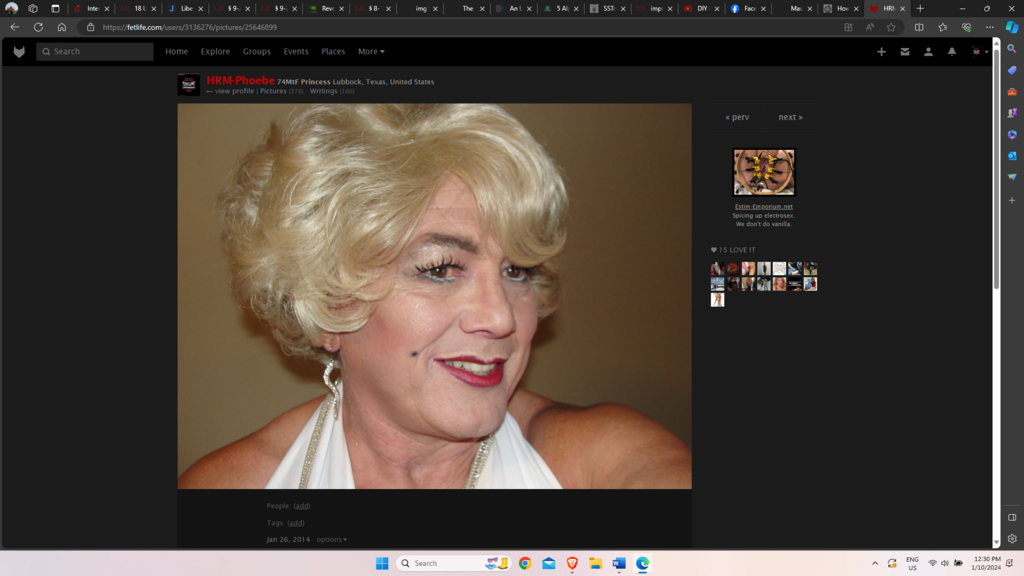The height and width of the screenshot is (576, 1024).
Task: Click the plus create-post icon
Action: 881,52
